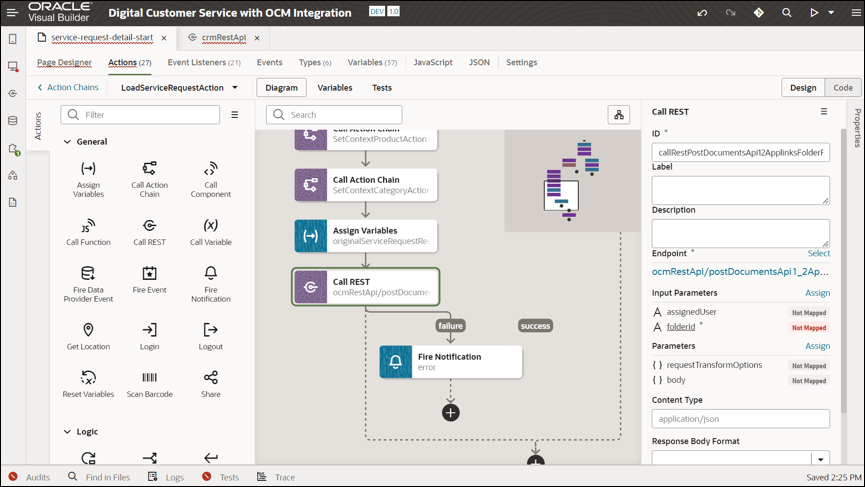Open the Source View file icon
The image size is (865, 487).
click(x=13, y=202)
